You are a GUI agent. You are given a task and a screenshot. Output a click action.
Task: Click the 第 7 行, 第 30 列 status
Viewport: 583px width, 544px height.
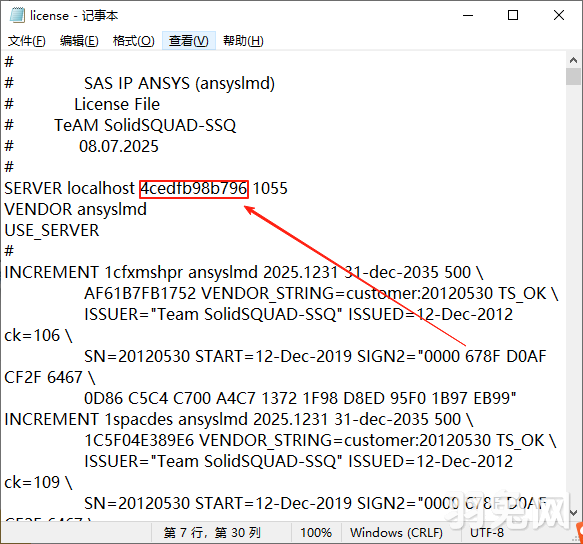(x=212, y=533)
